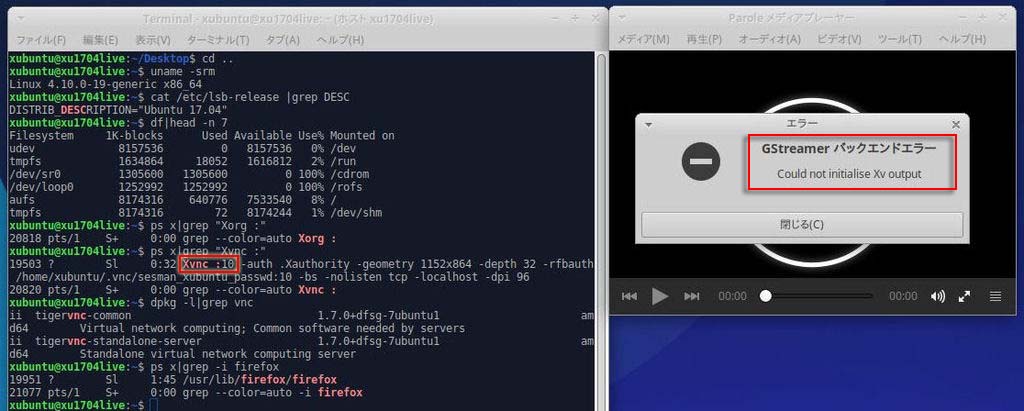The image size is (1024, 411).
Task: Click the 閉じる(C) button in error dialog
Action: tap(802, 224)
